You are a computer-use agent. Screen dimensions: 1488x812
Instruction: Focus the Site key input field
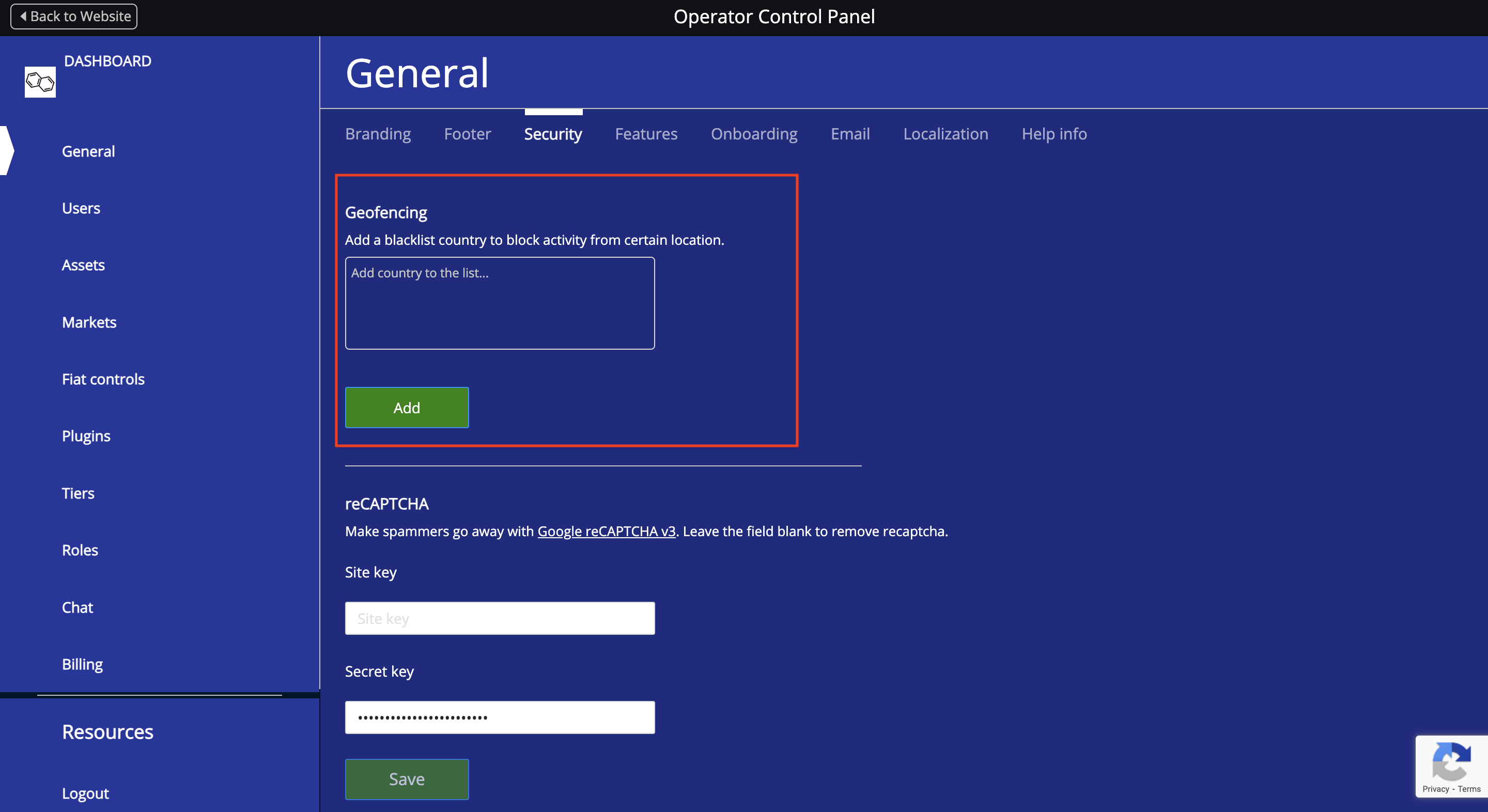[499, 618]
